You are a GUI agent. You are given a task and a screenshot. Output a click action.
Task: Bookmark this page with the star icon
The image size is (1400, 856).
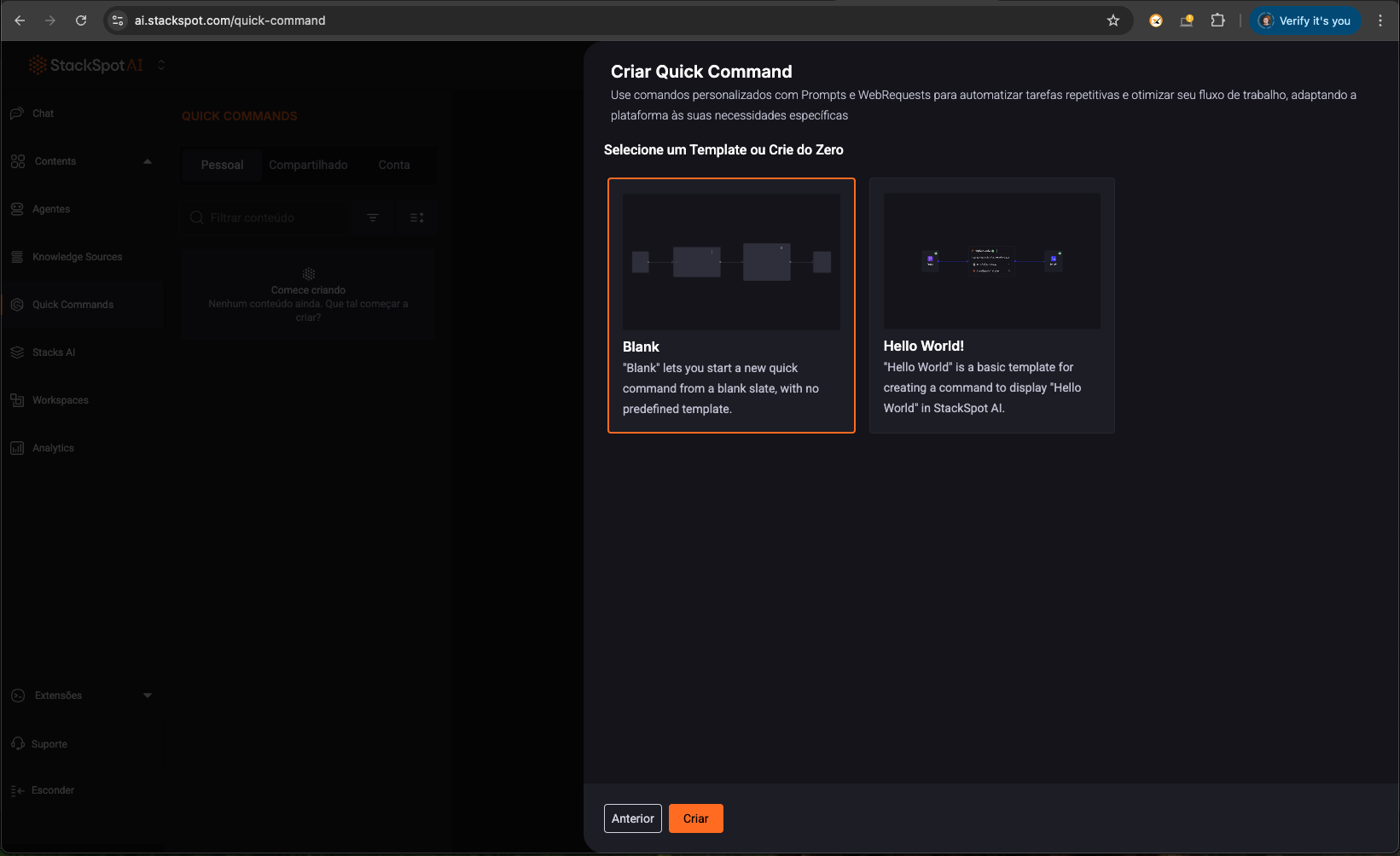pos(1113,20)
